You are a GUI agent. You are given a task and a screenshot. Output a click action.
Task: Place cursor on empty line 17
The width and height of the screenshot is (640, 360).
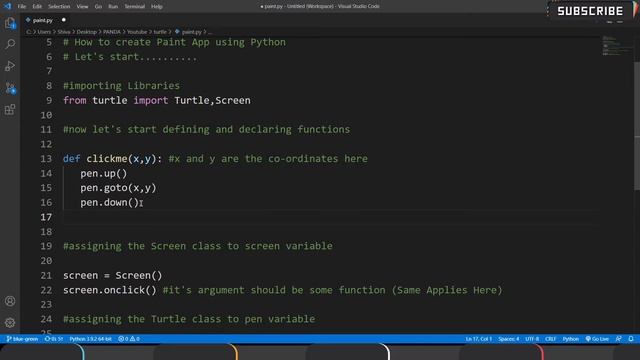pos(331,217)
